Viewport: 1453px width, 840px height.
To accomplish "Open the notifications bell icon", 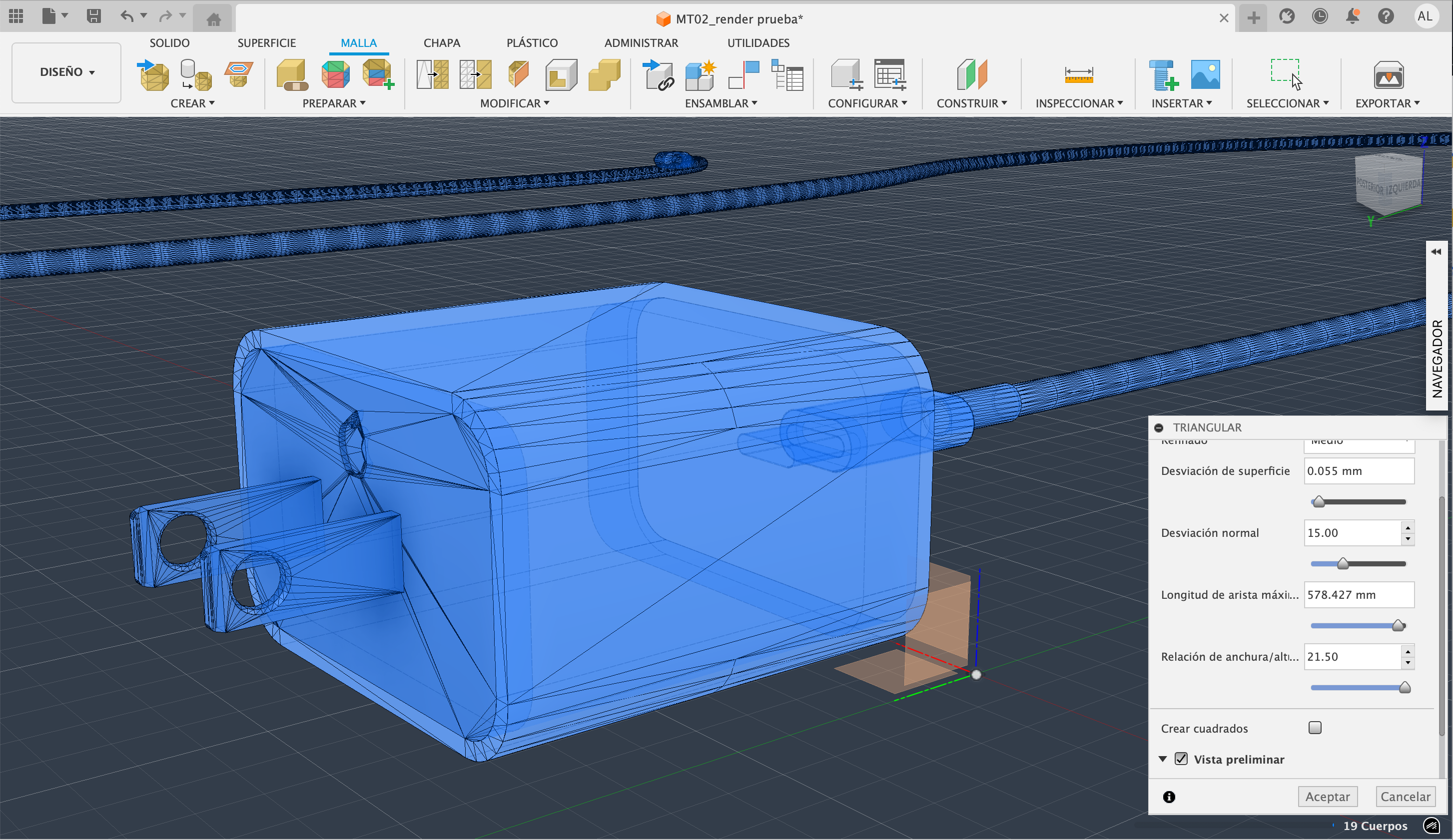I will (1352, 16).
